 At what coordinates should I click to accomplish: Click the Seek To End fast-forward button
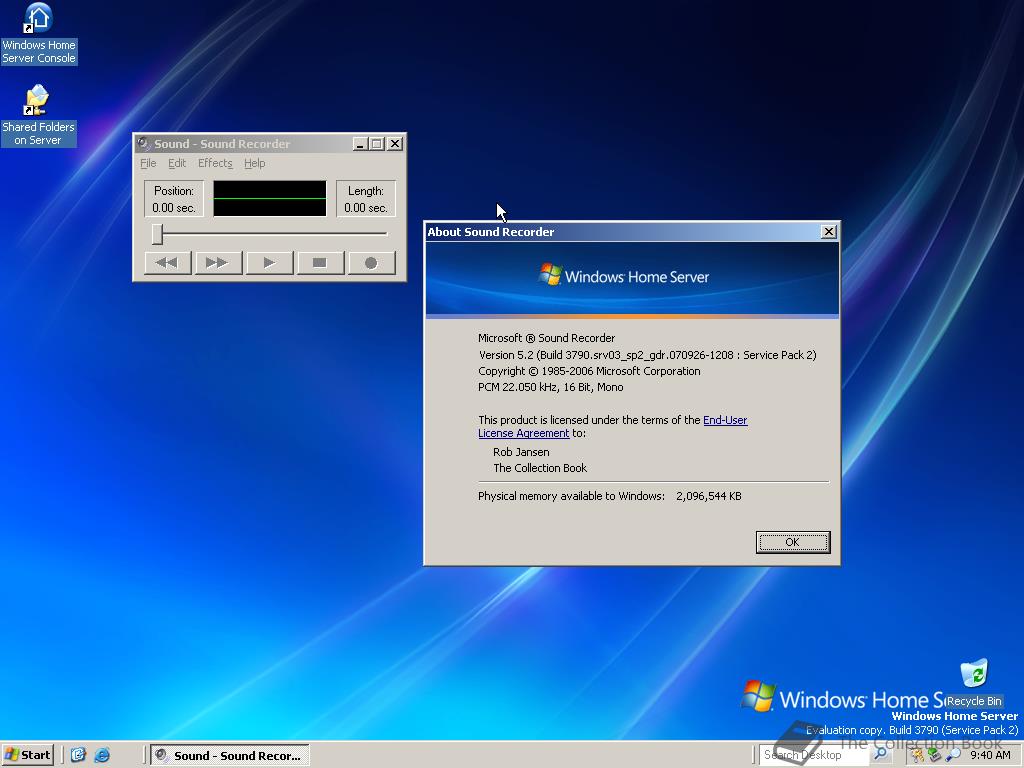pos(218,263)
